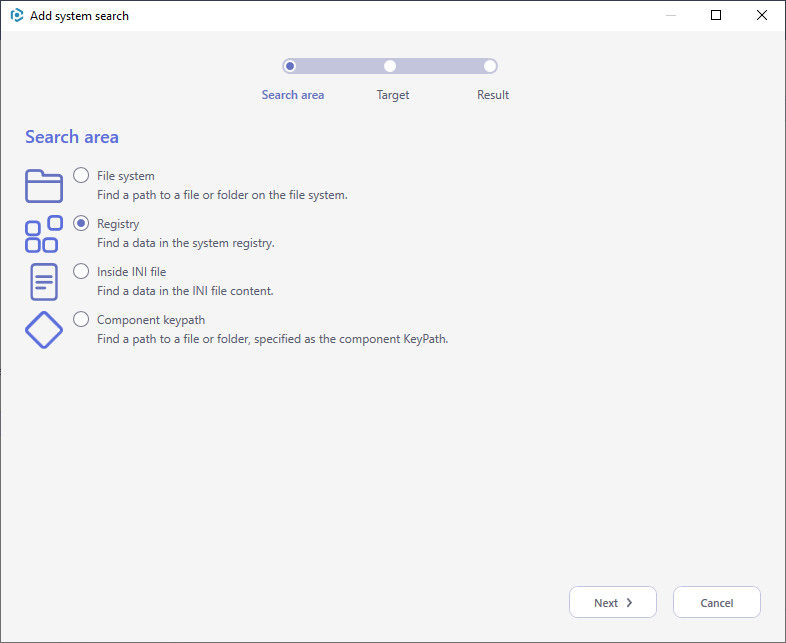Click the middle progress step dot
Image resolution: width=786 pixels, height=643 pixels.
point(390,66)
